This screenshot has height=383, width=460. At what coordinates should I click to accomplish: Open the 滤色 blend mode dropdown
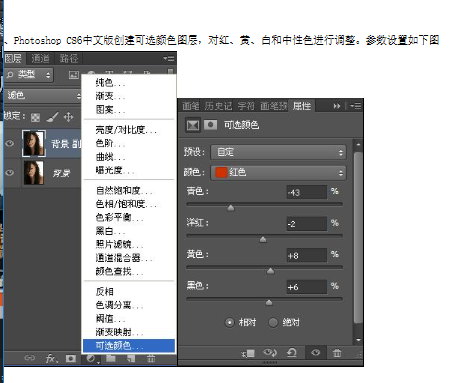pyautogui.click(x=43, y=96)
